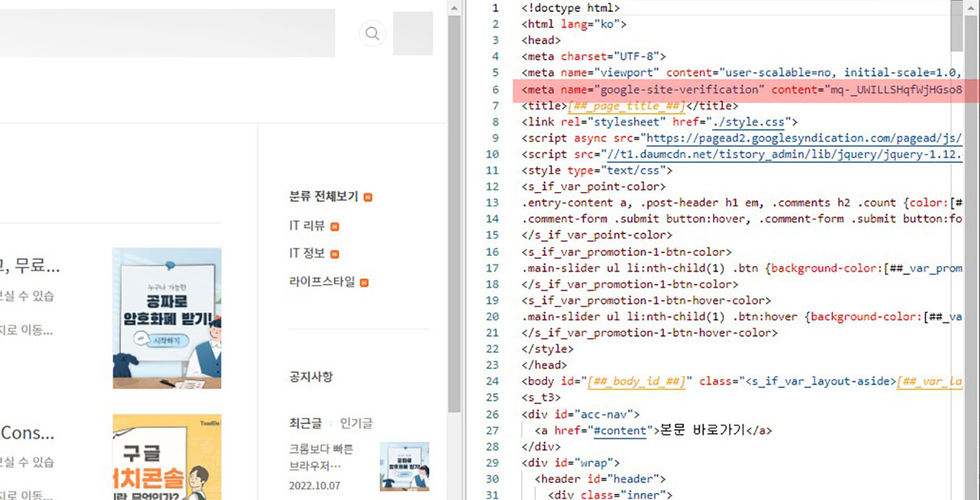Open the 공파로 암호화폐 받기 post thumbnail

pyautogui.click(x=167, y=318)
